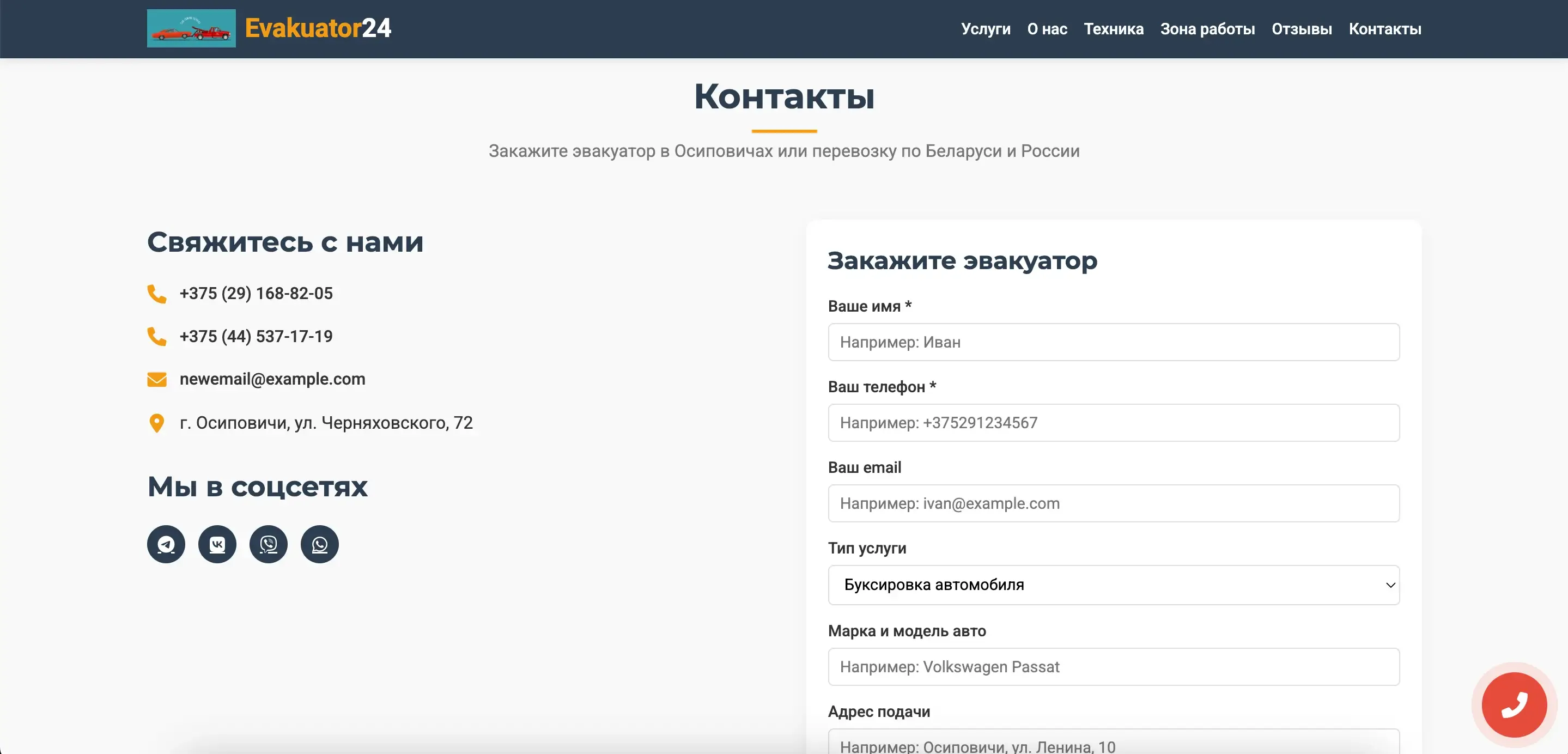Click the 'Марка и модель авто' input field

click(x=1113, y=666)
